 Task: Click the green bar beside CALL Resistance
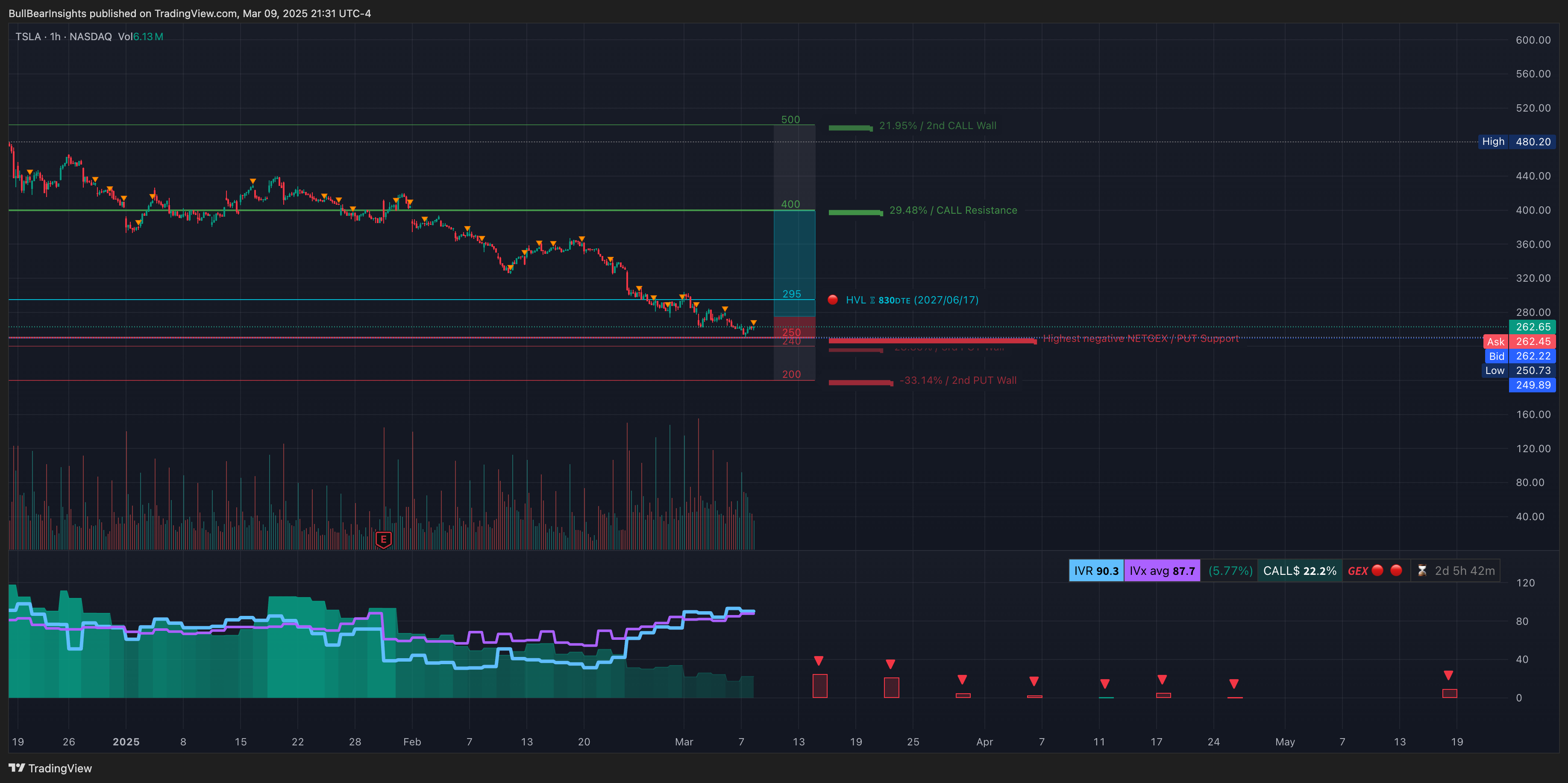[x=856, y=212]
